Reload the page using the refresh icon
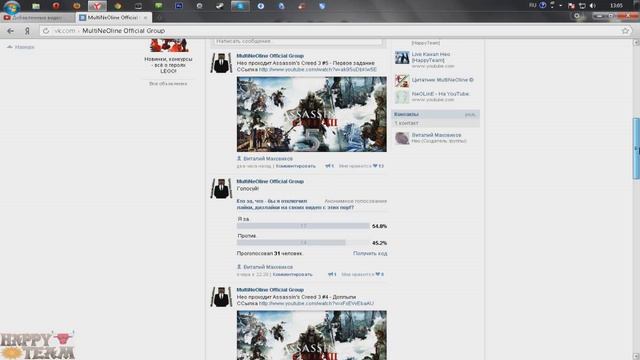The height and width of the screenshot is (360, 640). (x=46, y=31)
